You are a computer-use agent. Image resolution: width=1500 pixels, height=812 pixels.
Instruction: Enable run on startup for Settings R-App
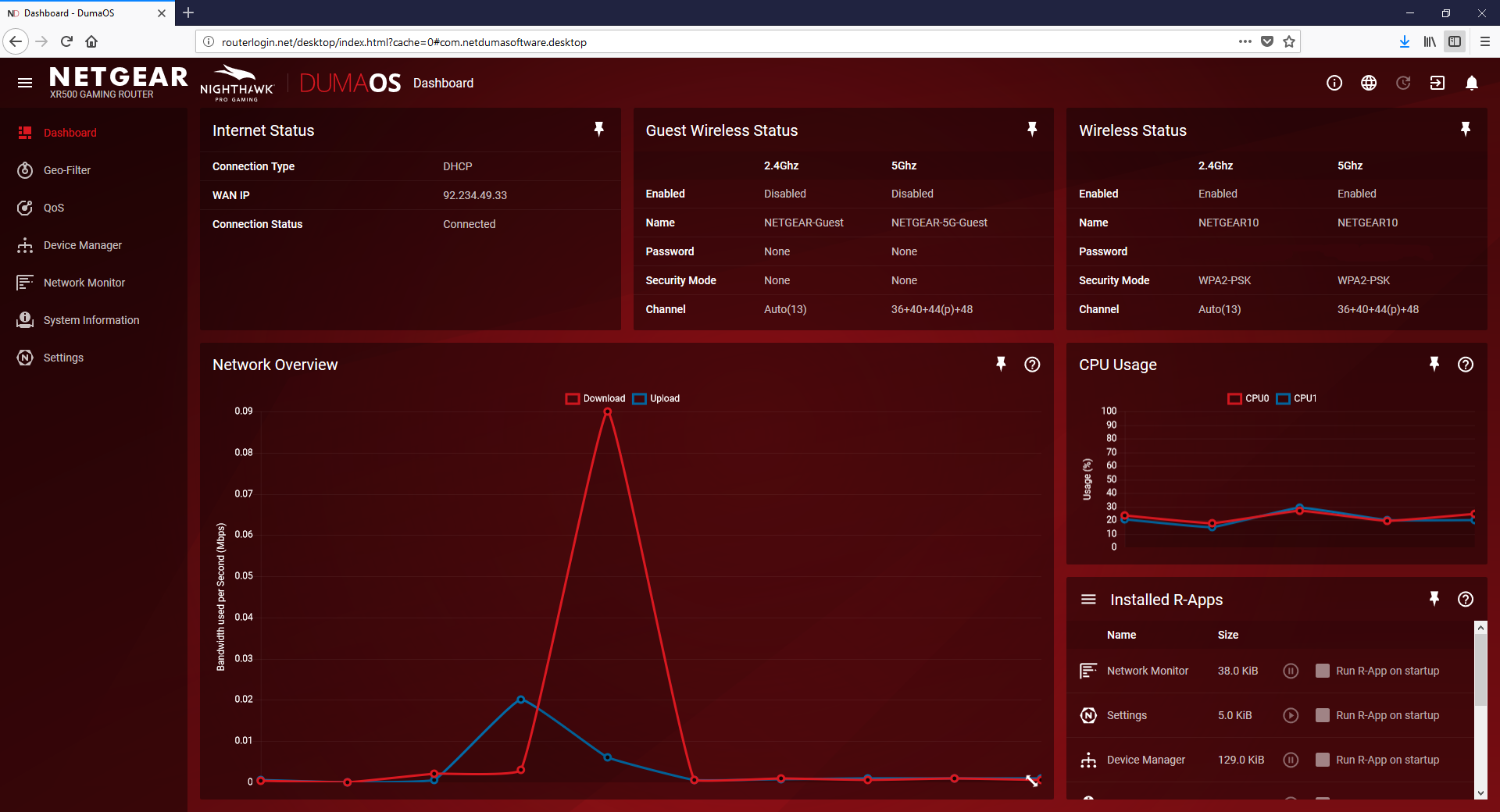pos(1323,715)
